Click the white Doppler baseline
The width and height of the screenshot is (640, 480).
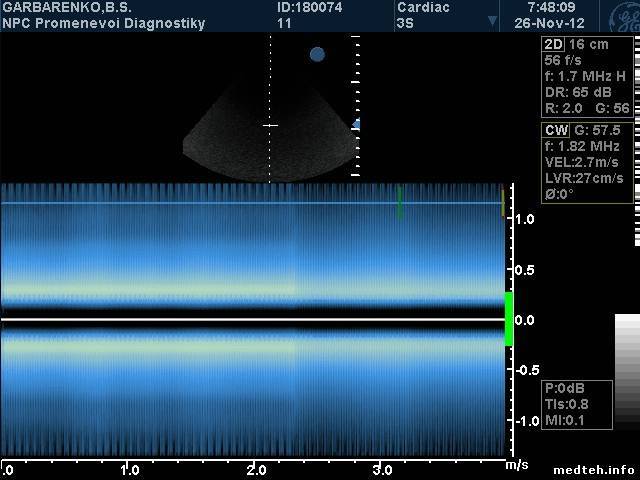[x=250, y=320]
